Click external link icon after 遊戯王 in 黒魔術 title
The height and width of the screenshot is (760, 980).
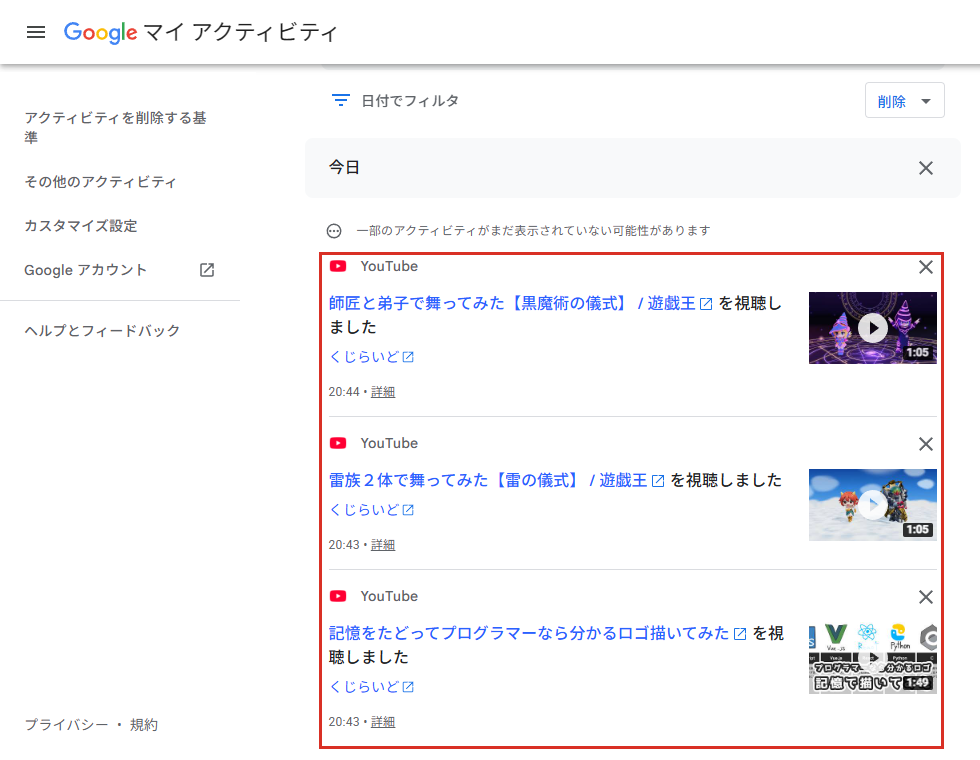click(706, 304)
